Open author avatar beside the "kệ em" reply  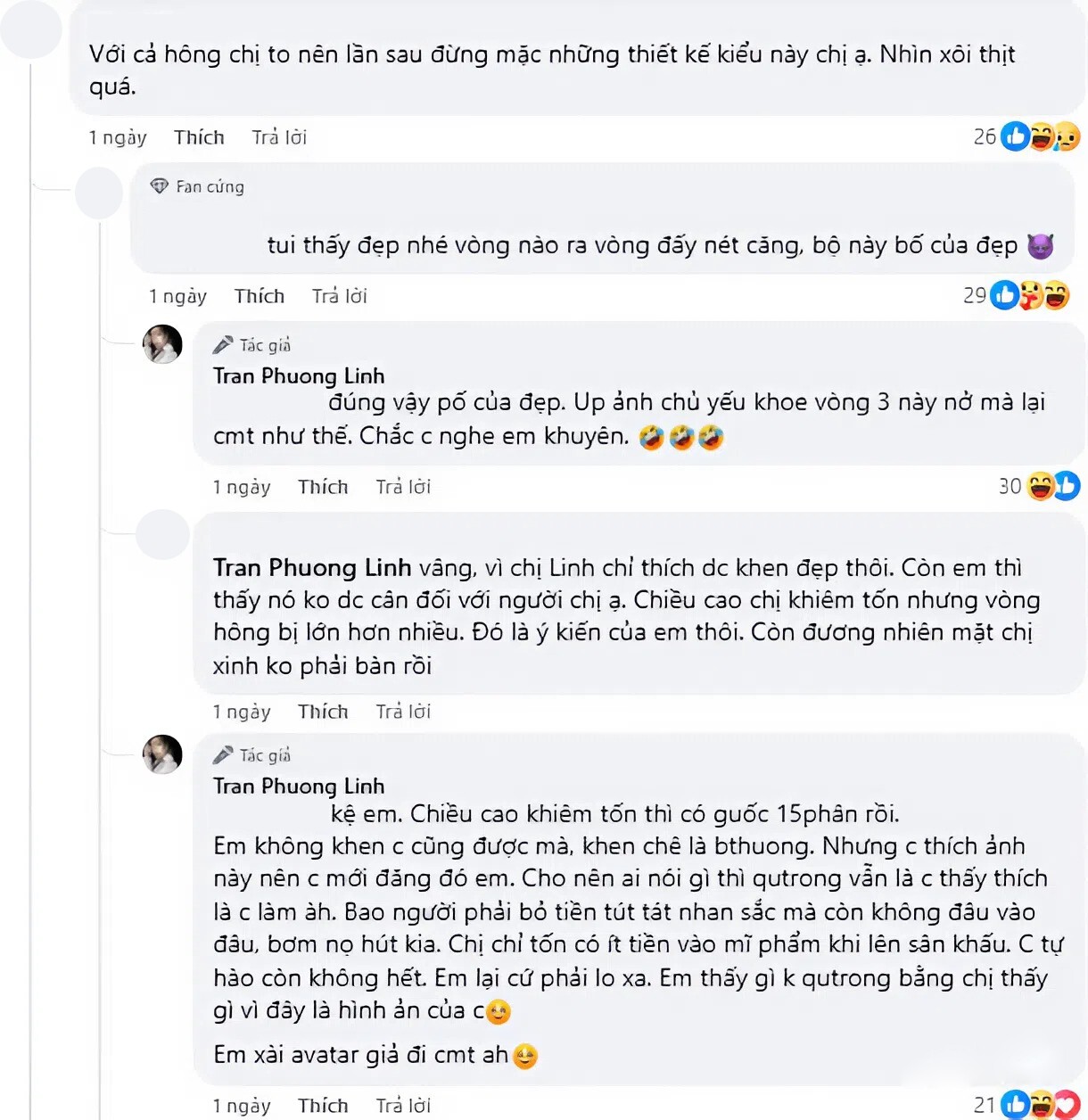point(162,754)
